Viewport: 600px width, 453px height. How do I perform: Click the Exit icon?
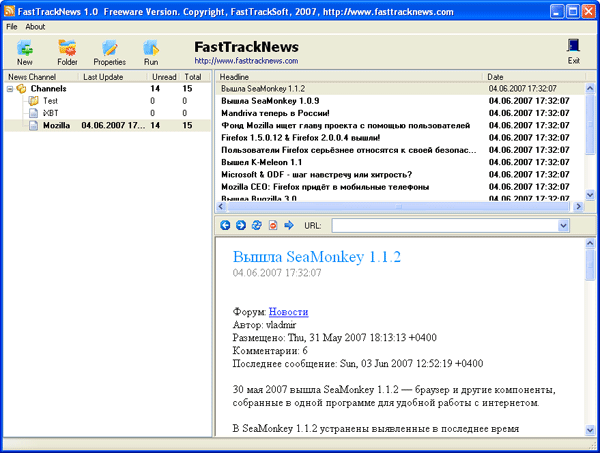click(x=573, y=52)
